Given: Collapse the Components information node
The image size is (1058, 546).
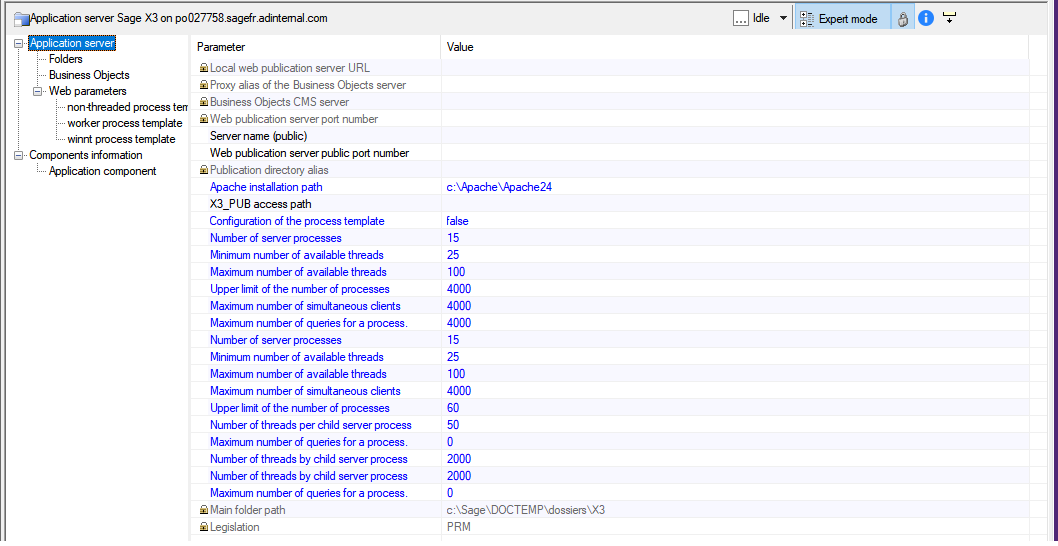Looking at the screenshot, I should tap(19, 155).
